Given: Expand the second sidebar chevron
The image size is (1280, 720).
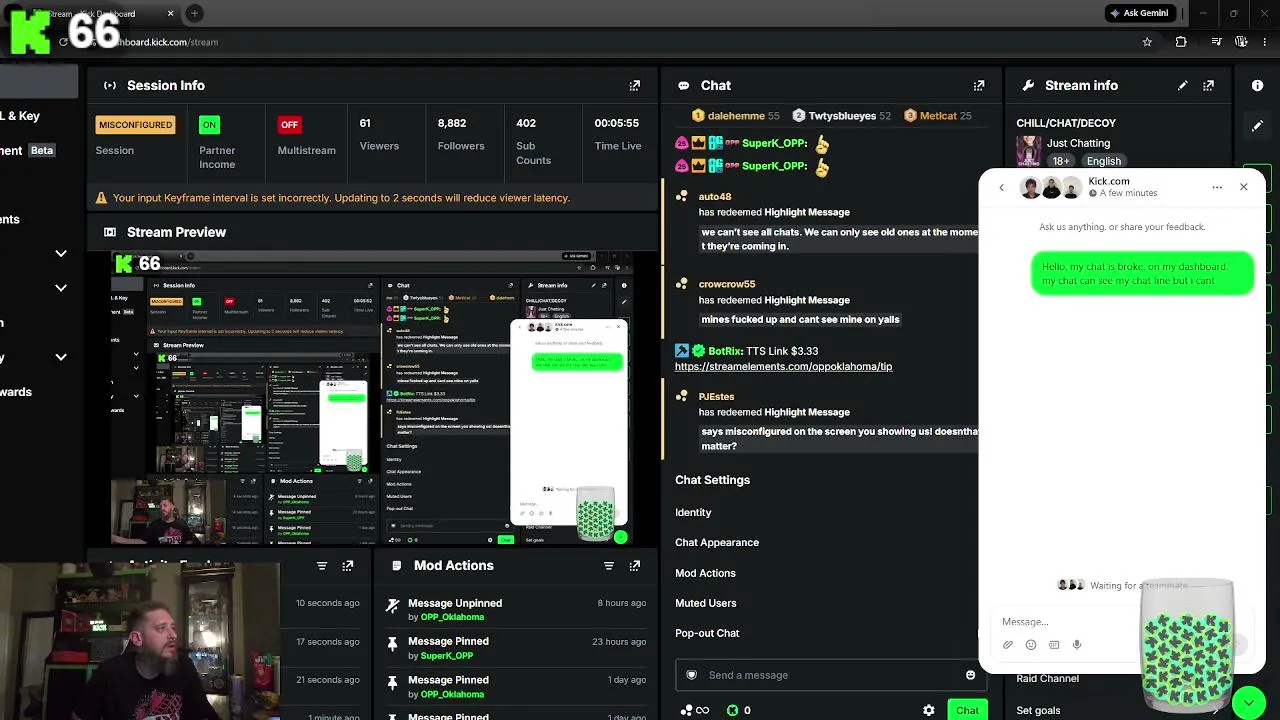Looking at the screenshot, I should (61, 288).
